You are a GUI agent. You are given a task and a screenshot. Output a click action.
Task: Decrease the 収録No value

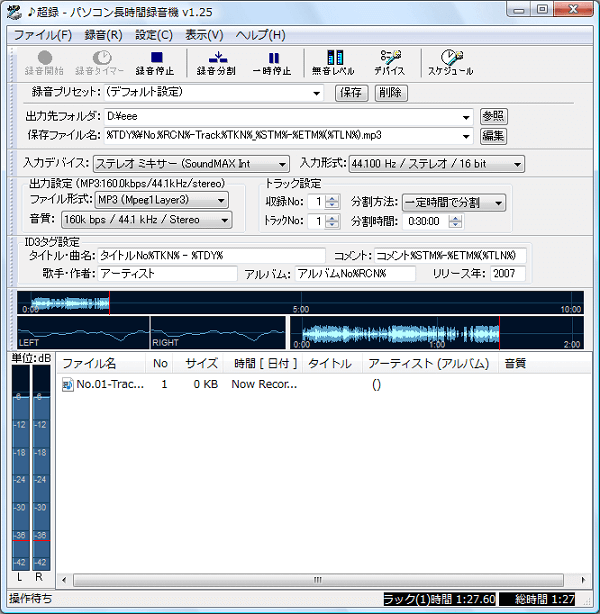(x=332, y=205)
